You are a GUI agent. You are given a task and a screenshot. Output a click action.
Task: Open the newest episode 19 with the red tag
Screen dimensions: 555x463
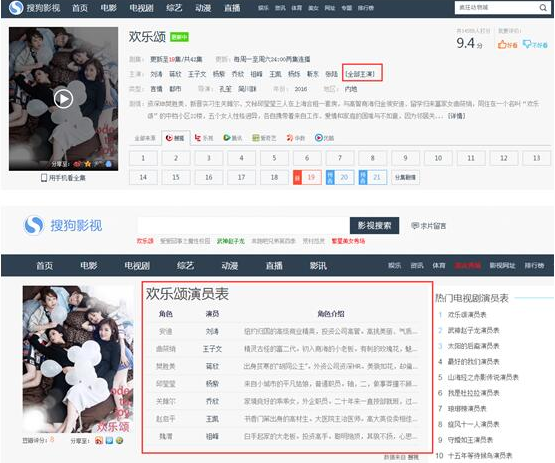[x=307, y=177]
